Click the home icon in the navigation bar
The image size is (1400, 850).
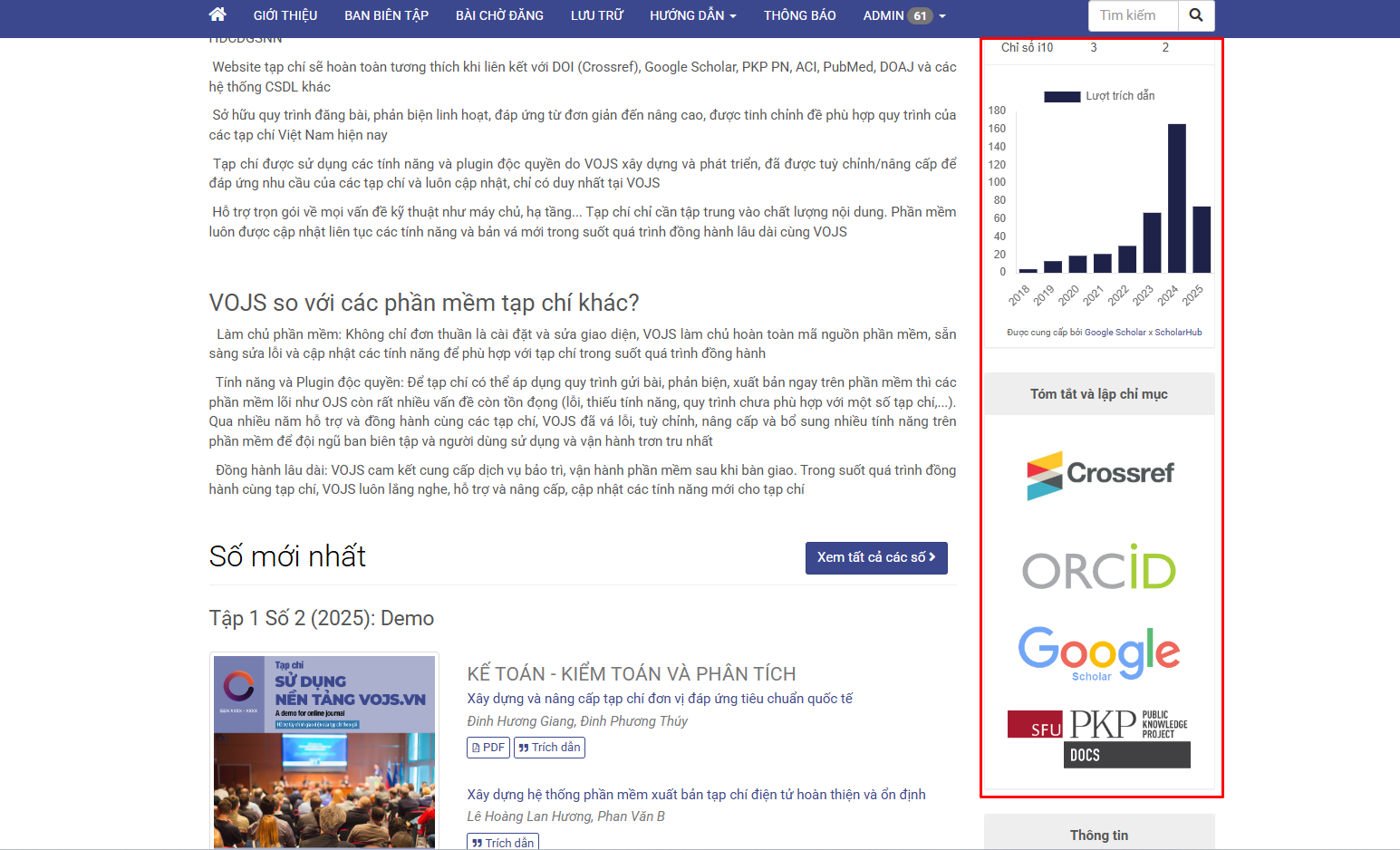tap(217, 14)
